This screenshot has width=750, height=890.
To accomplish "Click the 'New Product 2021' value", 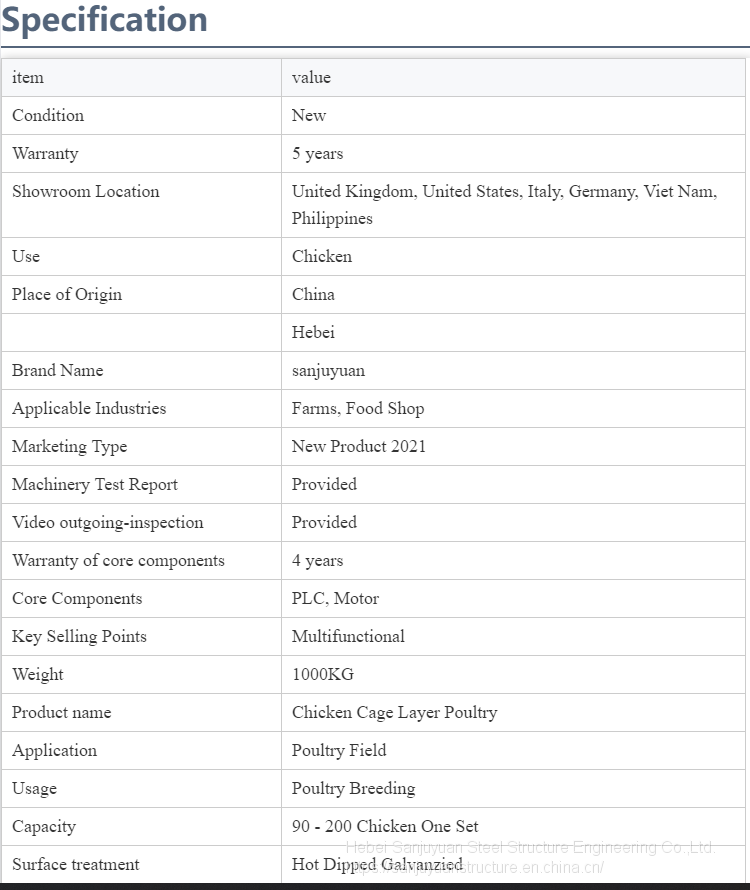I will tap(359, 447).
